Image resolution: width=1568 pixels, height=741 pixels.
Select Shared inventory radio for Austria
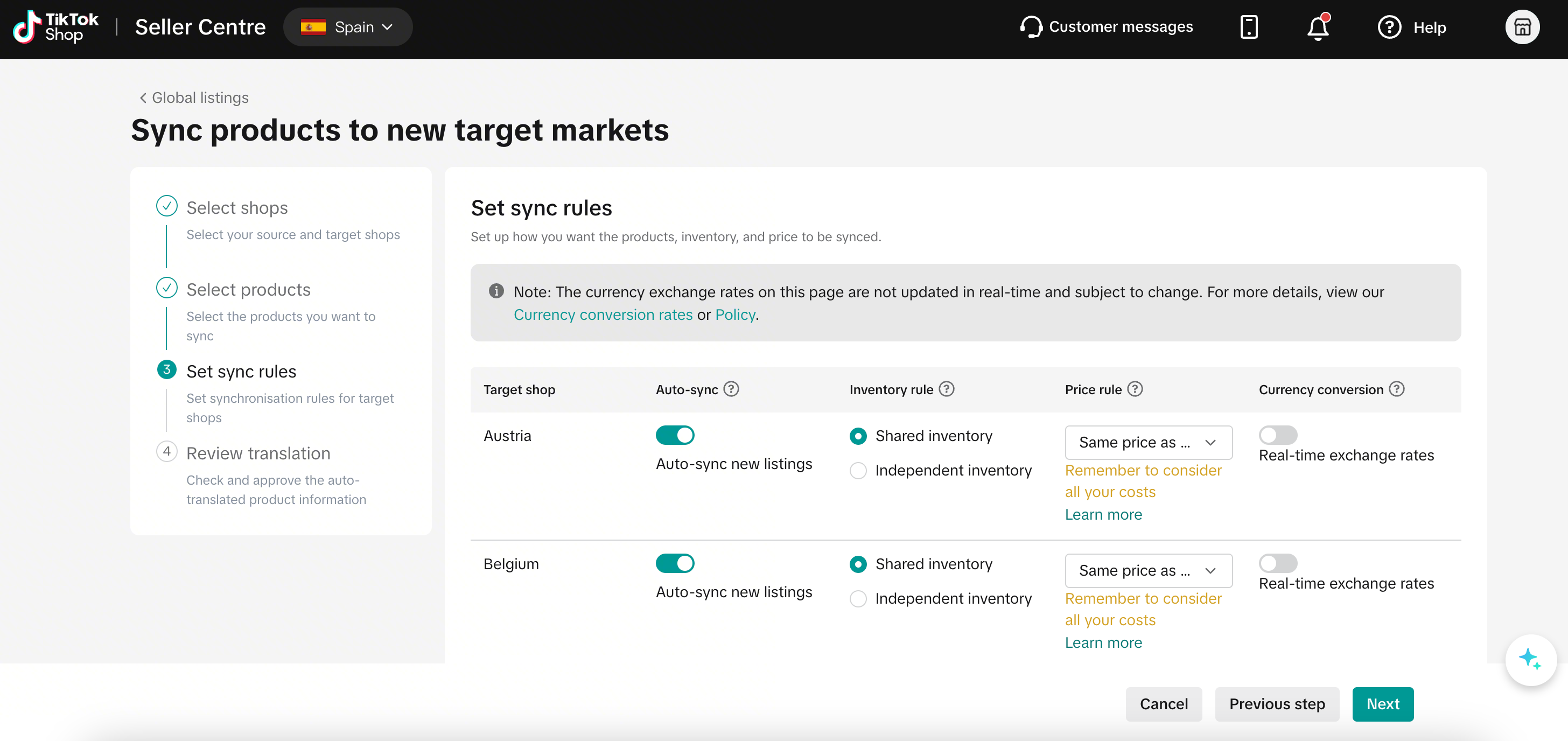[858, 436]
